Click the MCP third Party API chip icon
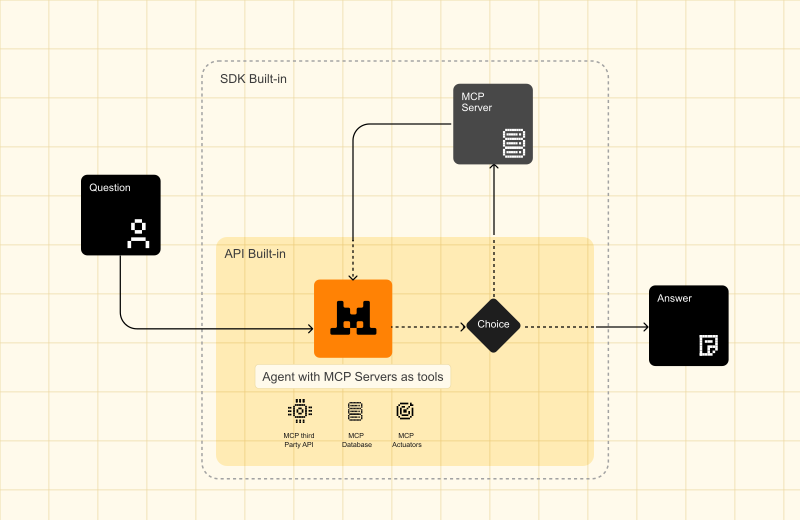Viewport: 800px width, 520px height. tap(298, 411)
